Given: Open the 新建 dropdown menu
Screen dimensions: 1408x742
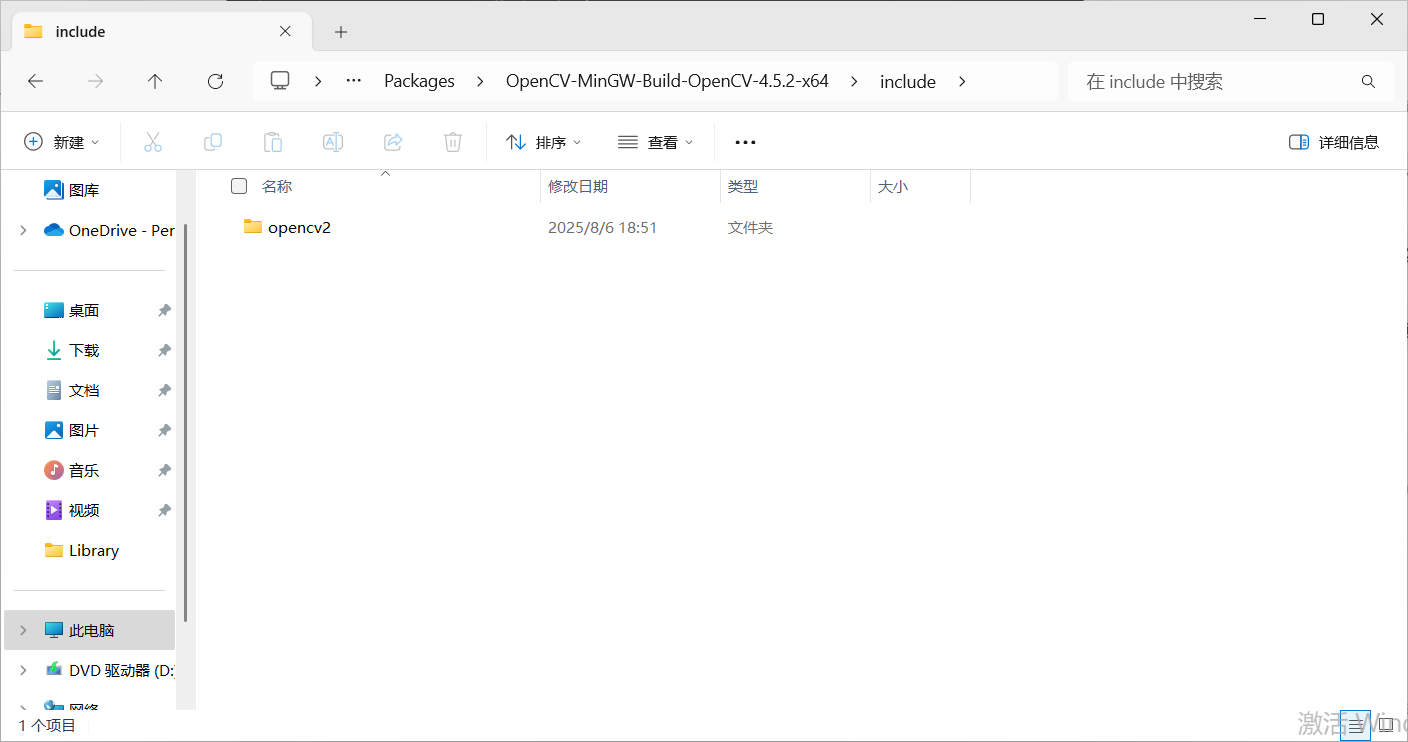Looking at the screenshot, I should 62,141.
